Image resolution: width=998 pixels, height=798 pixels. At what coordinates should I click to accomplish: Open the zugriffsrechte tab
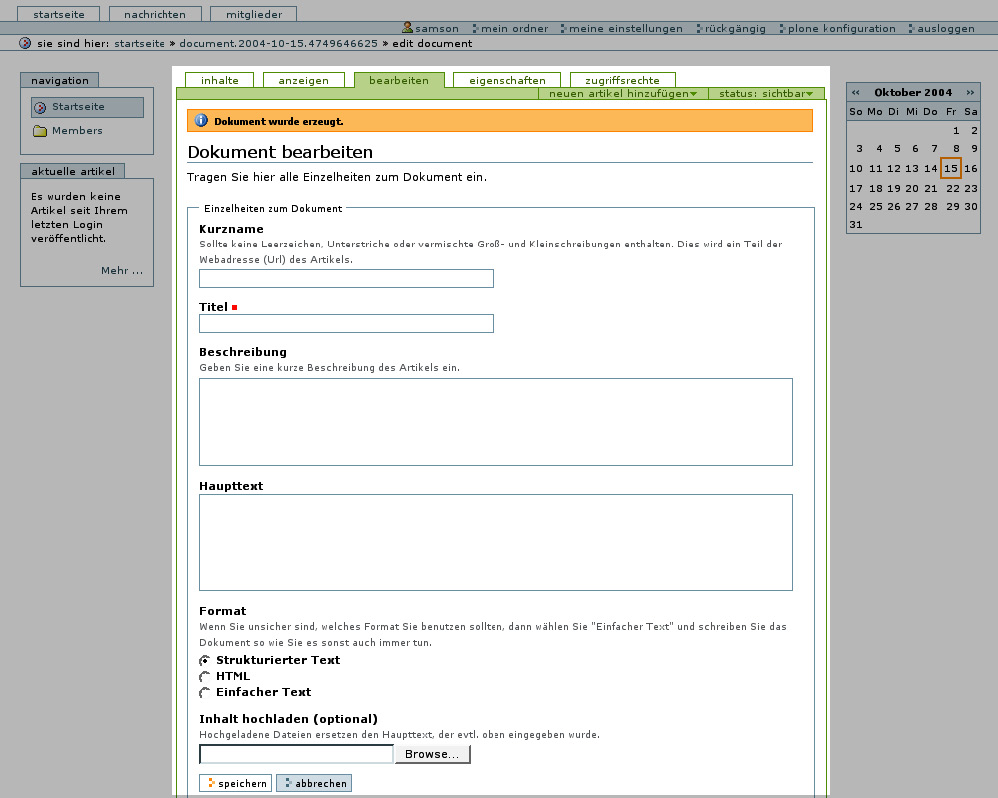tap(622, 80)
